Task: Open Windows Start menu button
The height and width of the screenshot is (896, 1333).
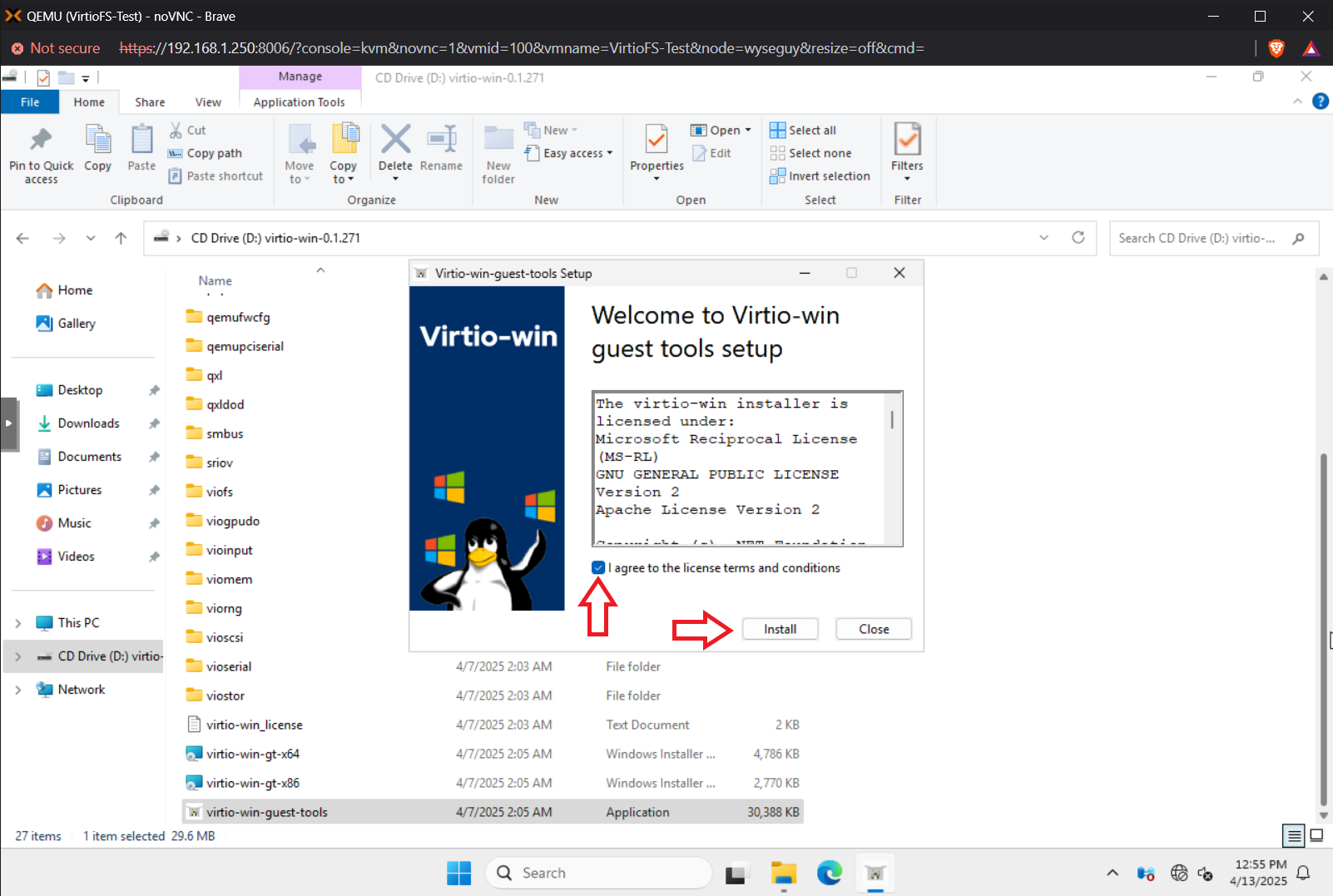Action: point(458,873)
